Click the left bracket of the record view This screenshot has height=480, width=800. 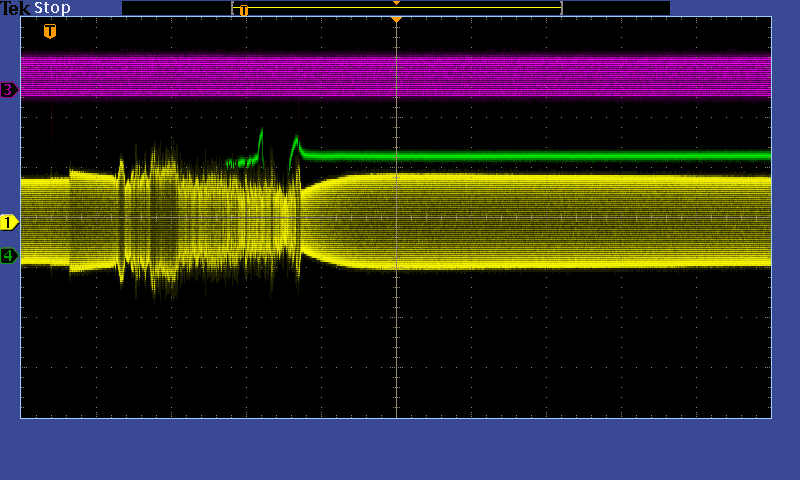point(233,8)
